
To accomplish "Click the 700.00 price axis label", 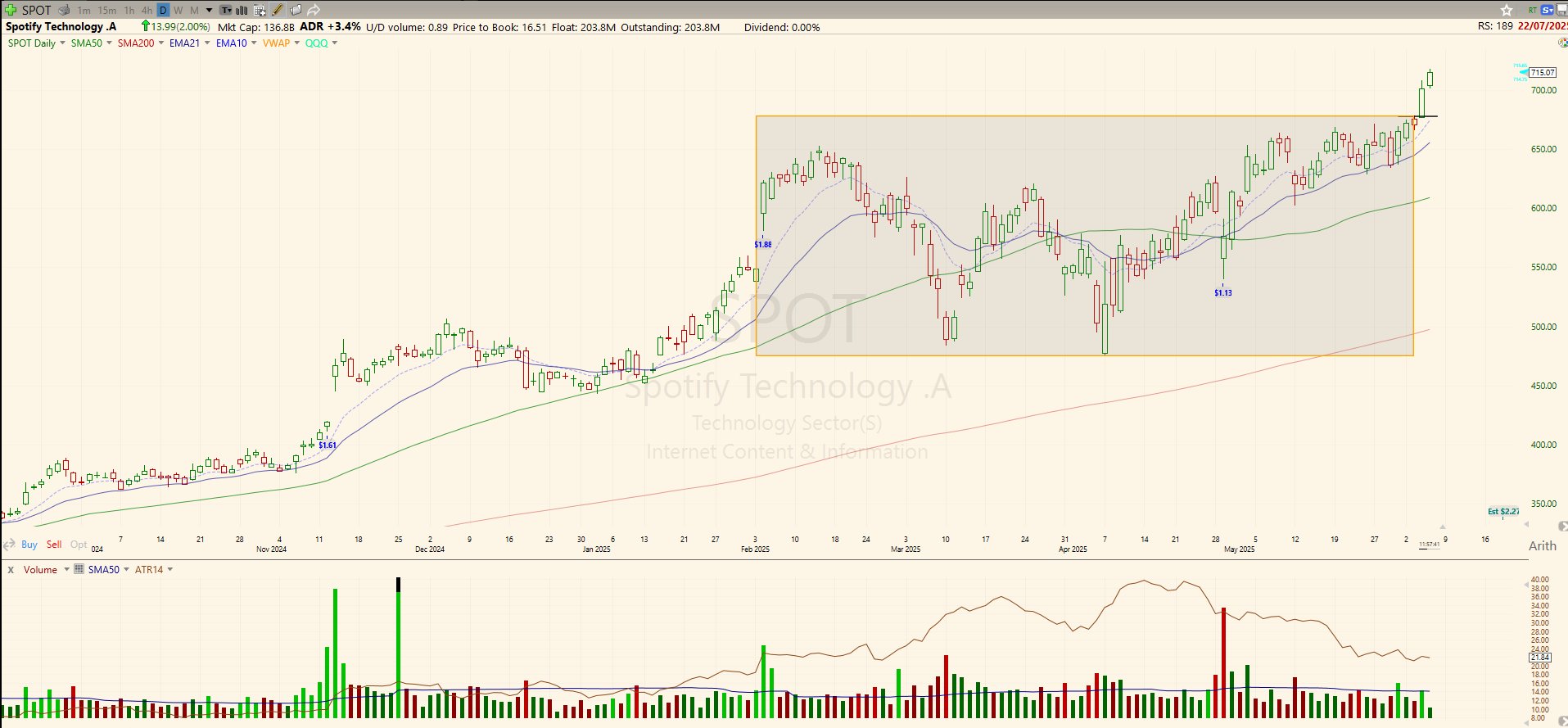I will pyautogui.click(x=1543, y=90).
